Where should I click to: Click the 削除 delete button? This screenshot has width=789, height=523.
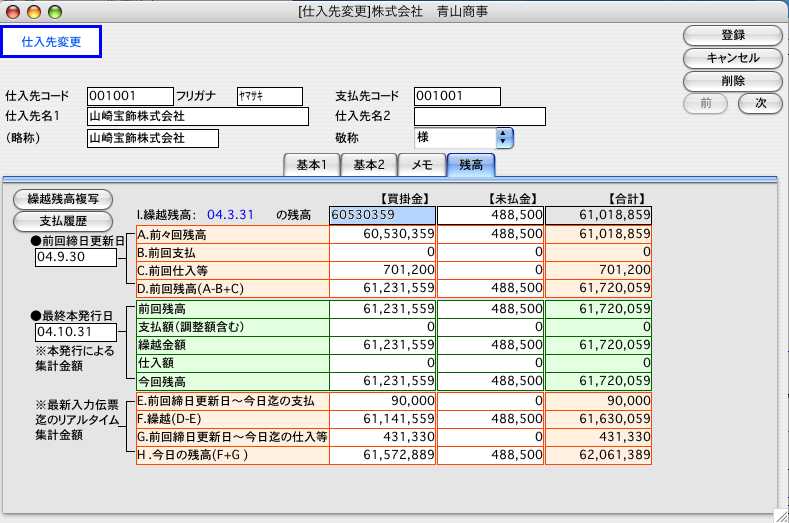[x=732, y=81]
